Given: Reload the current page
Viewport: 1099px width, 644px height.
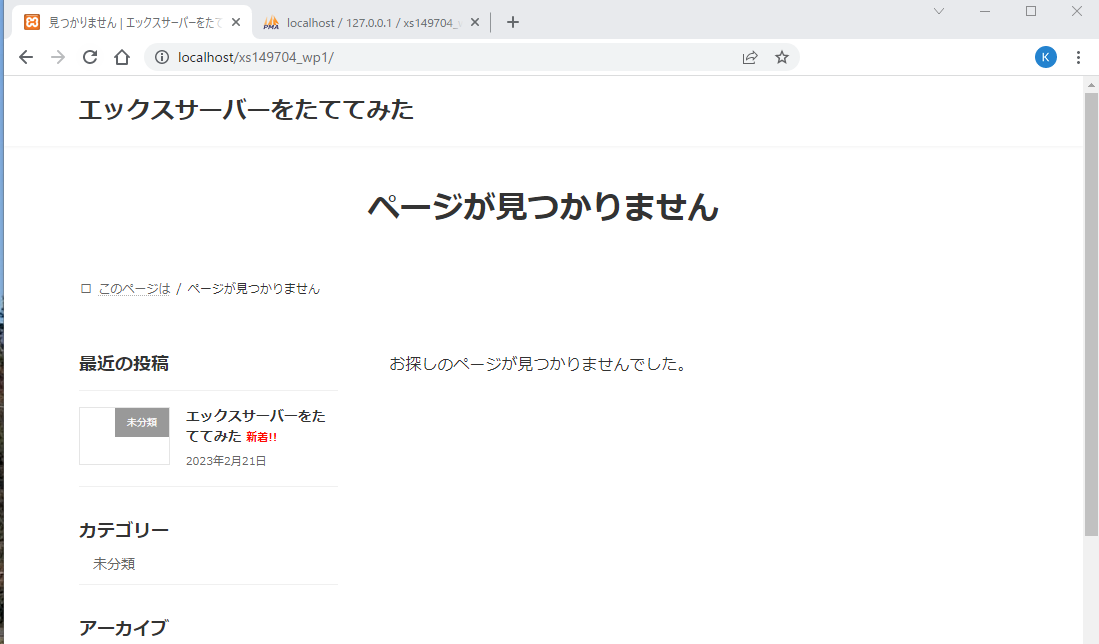Looking at the screenshot, I should [x=90, y=57].
